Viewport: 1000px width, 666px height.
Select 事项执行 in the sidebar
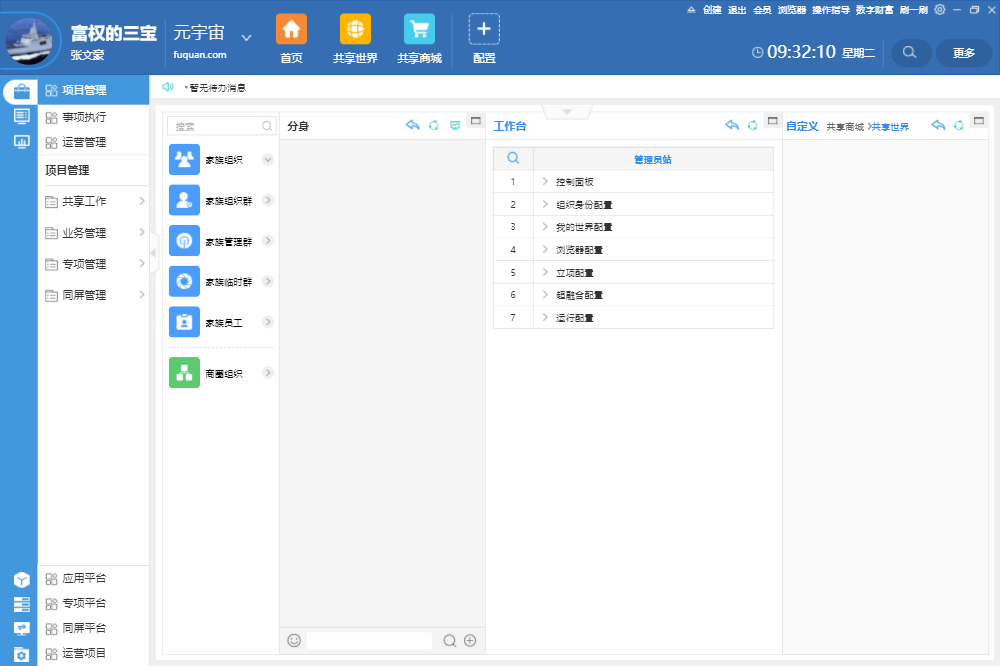84,117
